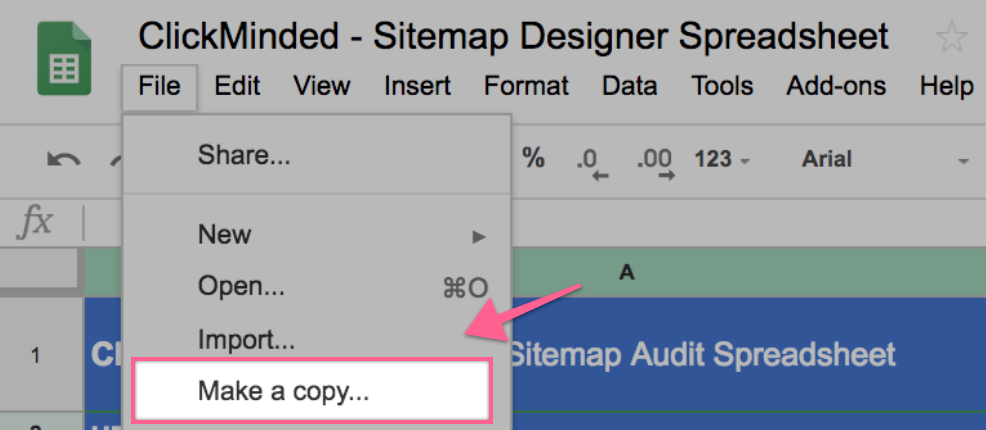Open the Add-ons menu
This screenshot has height=430, width=986.
pyautogui.click(x=836, y=86)
